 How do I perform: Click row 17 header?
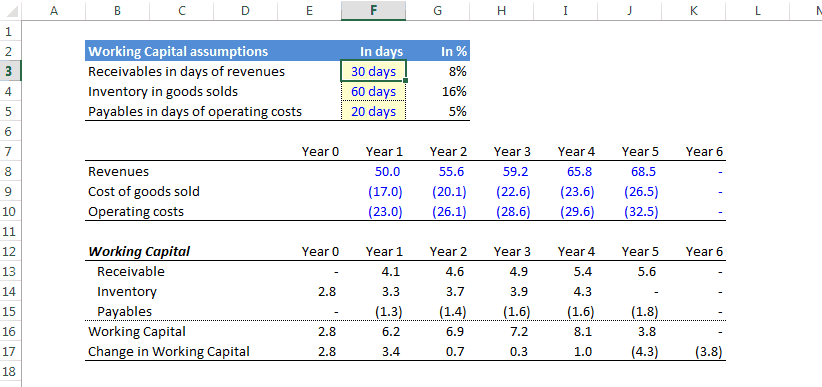tap(9, 351)
